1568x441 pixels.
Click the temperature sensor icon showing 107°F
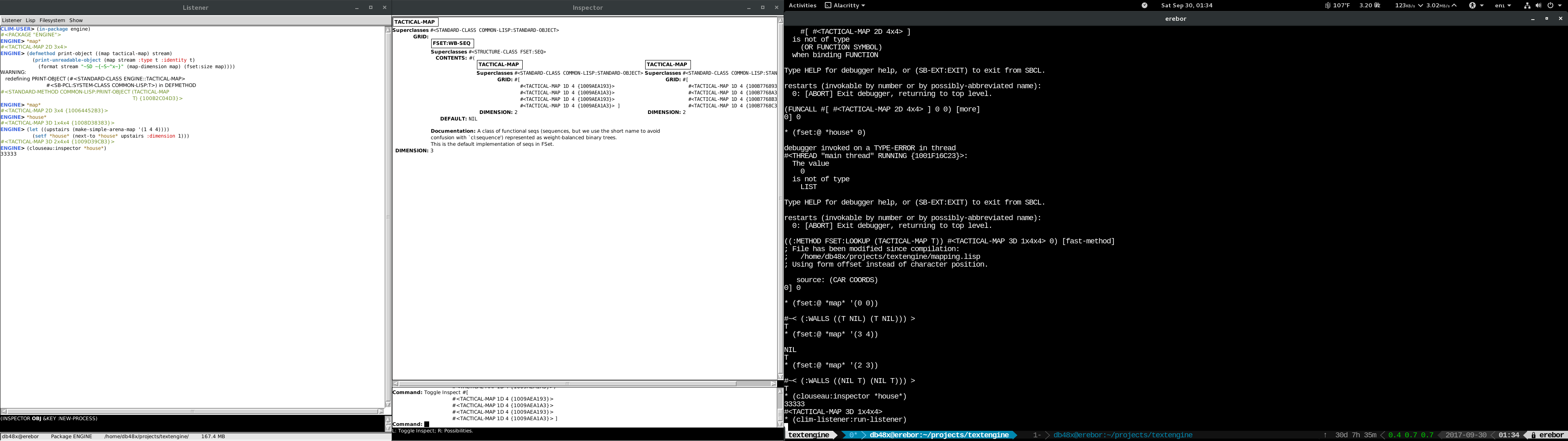coord(1327,5)
